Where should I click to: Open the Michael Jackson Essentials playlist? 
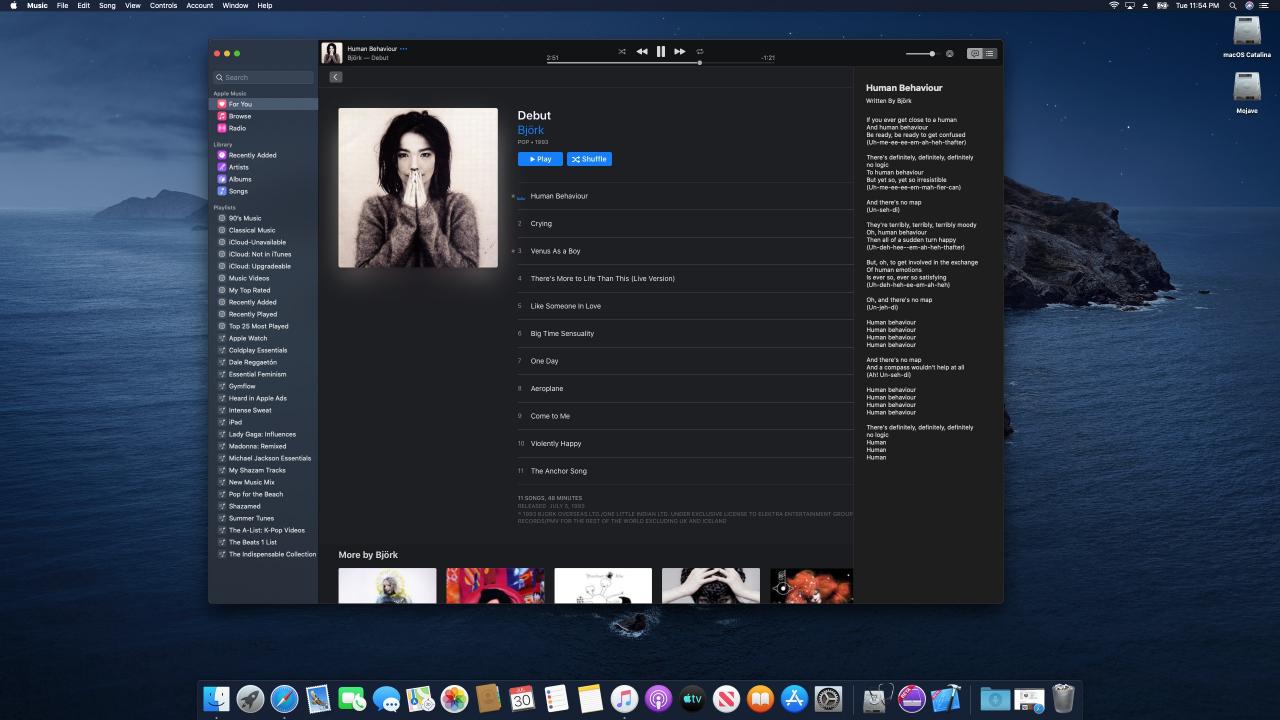(263, 458)
